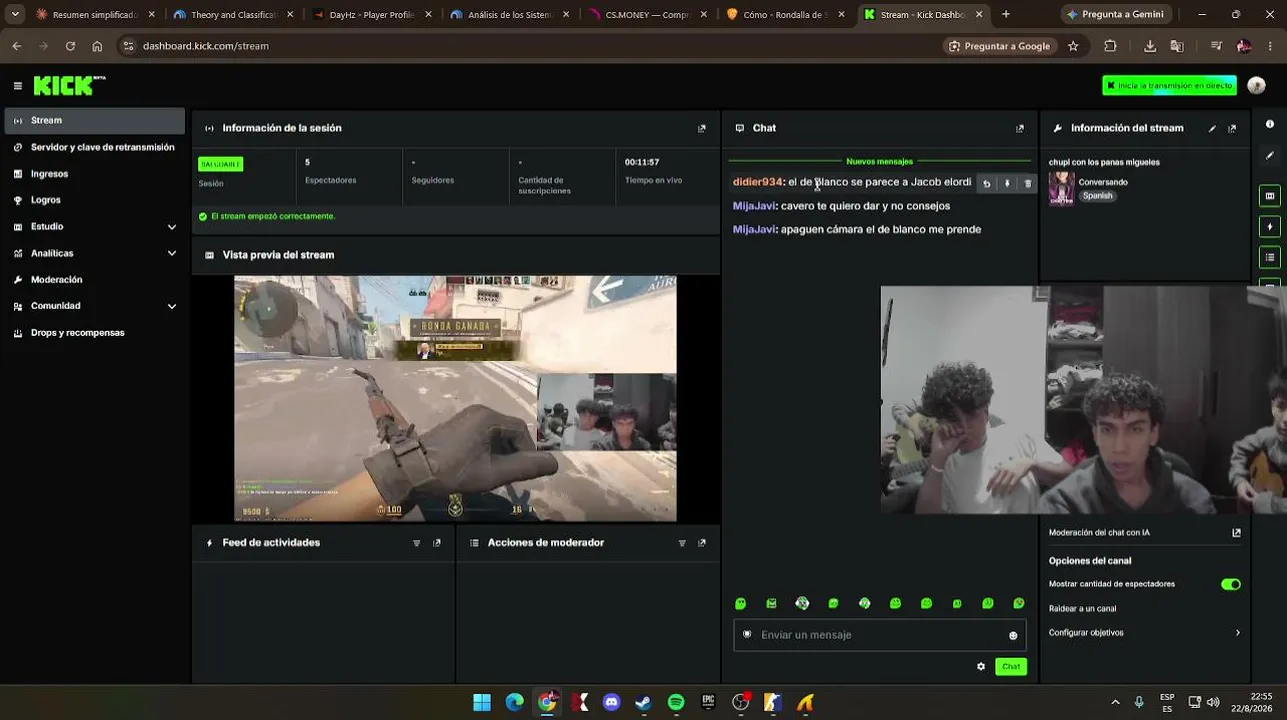Screen dimensions: 1287x720
Task: Pop out the Información del stream panel
Action: click(1232, 128)
